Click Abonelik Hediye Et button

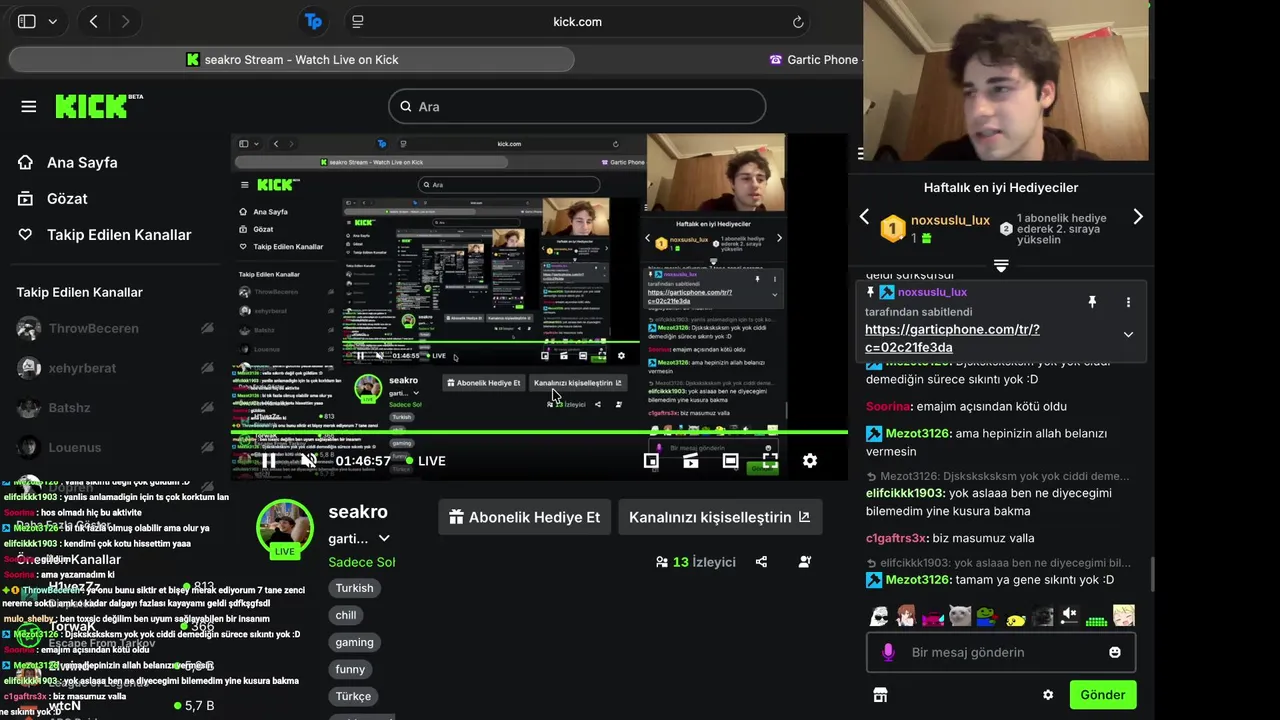(x=525, y=517)
